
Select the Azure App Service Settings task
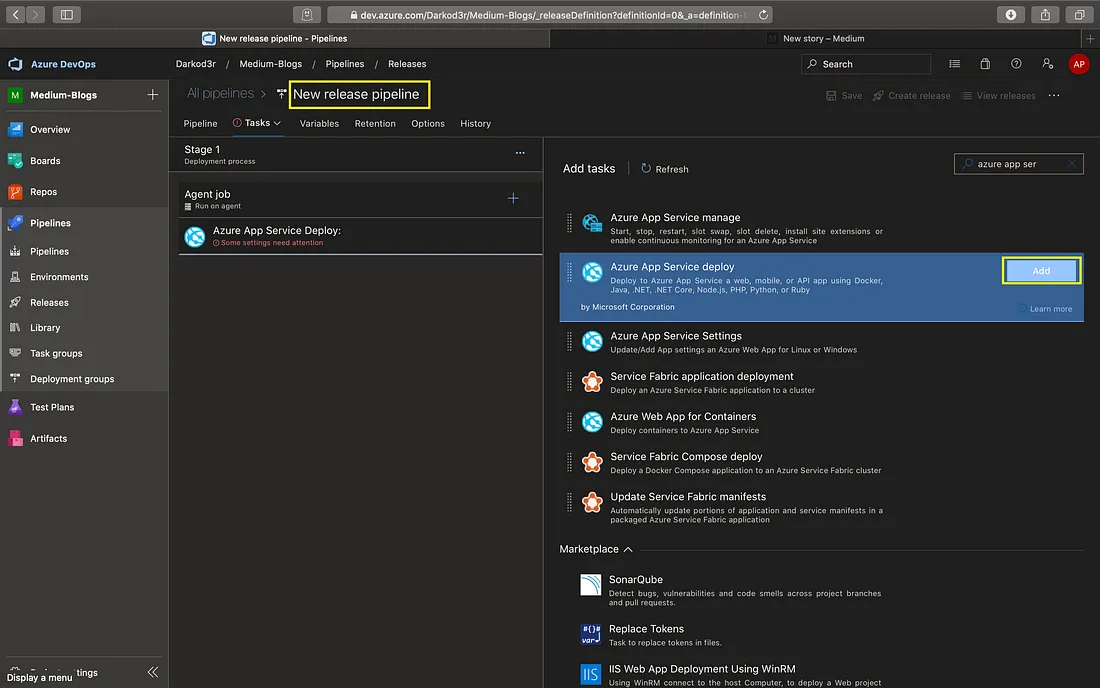tap(821, 342)
